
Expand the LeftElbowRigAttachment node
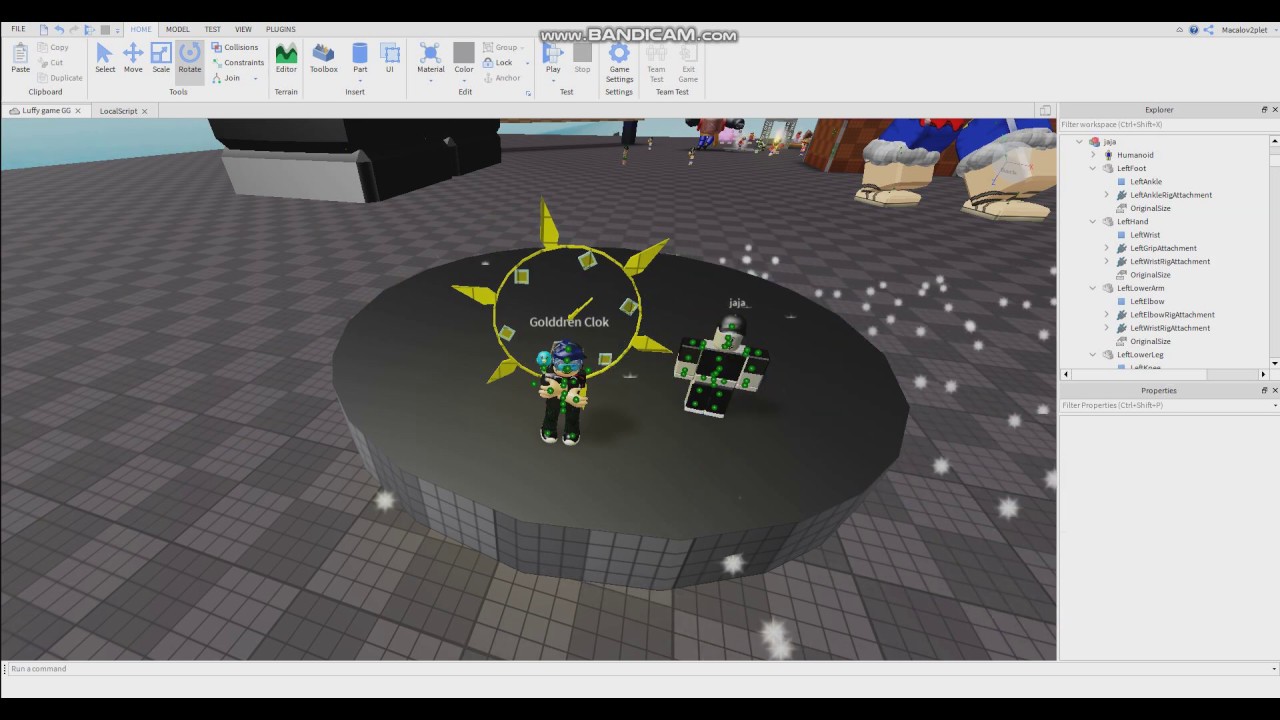point(1107,314)
